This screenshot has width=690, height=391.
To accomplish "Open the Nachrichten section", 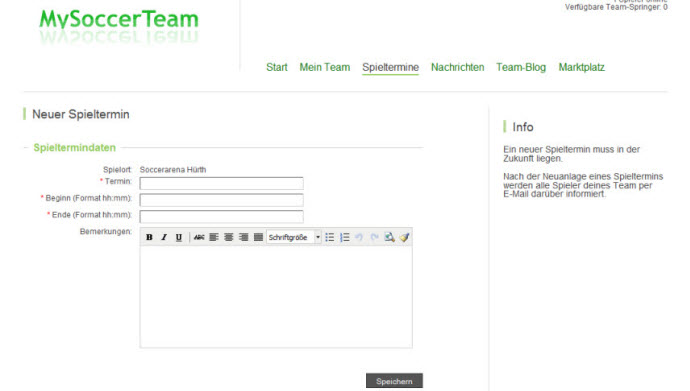I will click(x=458, y=67).
